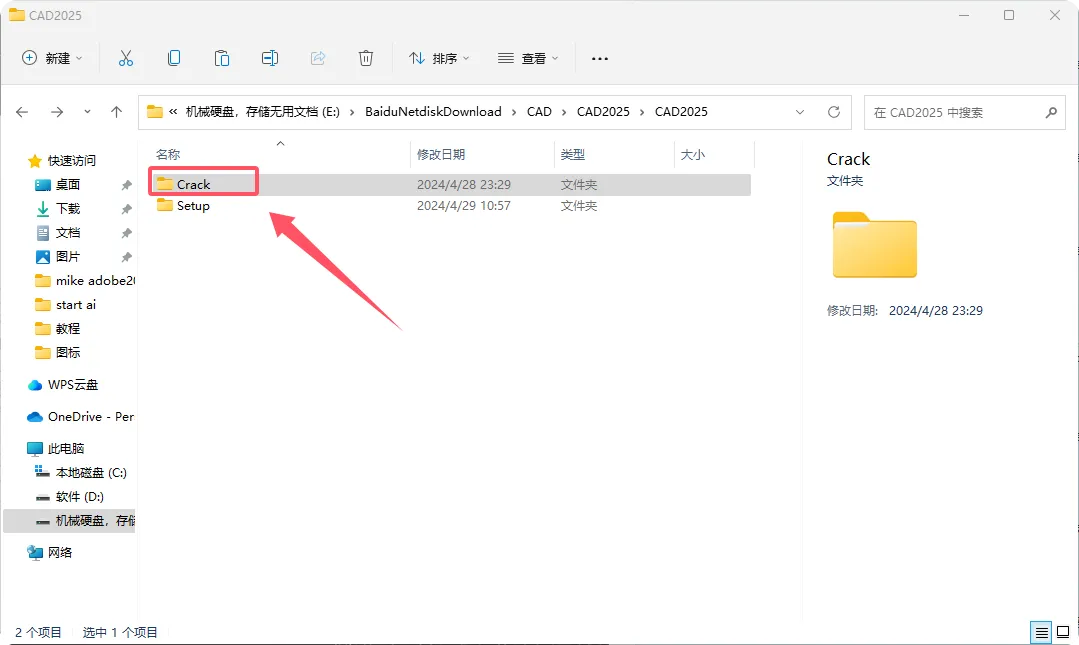This screenshot has height=645, width=1079.
Task: Click the first CAD2025 breadcrumb segment
Action: [603, 112]
